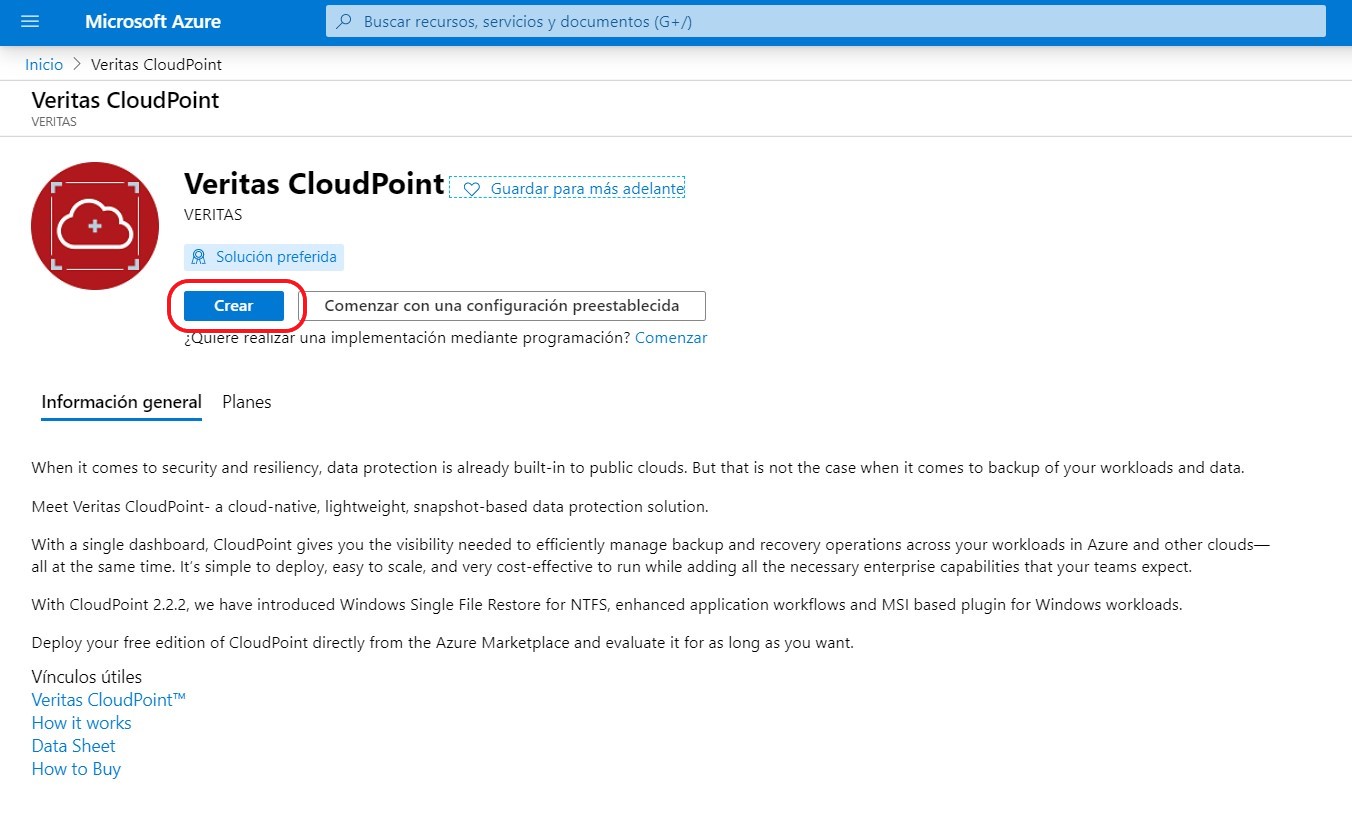Click the heart icon to save for later

(471, 188)
